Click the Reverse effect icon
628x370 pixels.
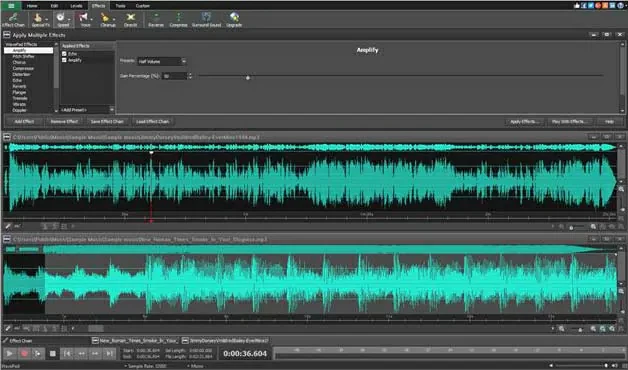tap(156, 19)
